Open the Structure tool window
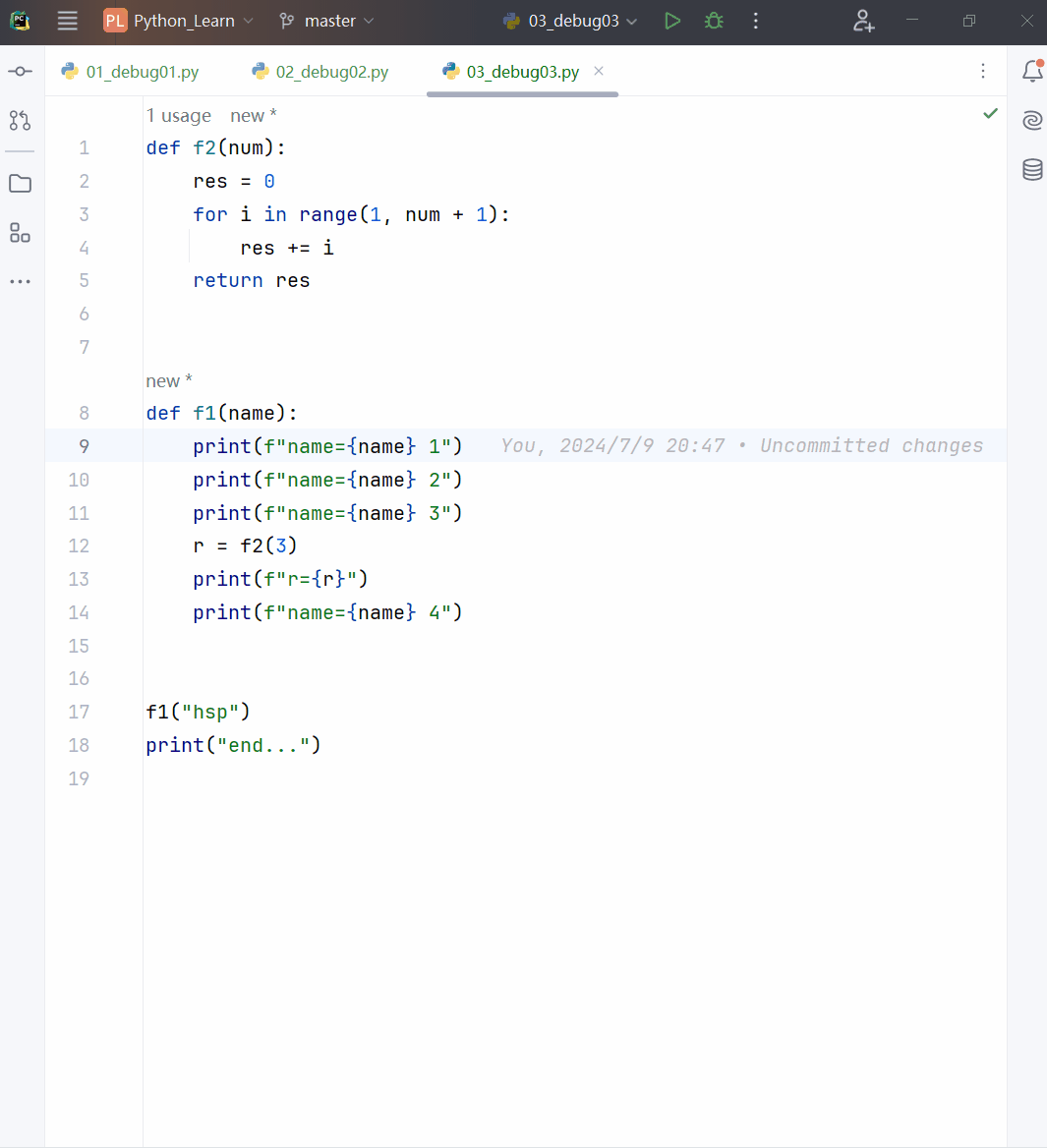The width and height of the screenshot is (1047, 1148). 21,233
